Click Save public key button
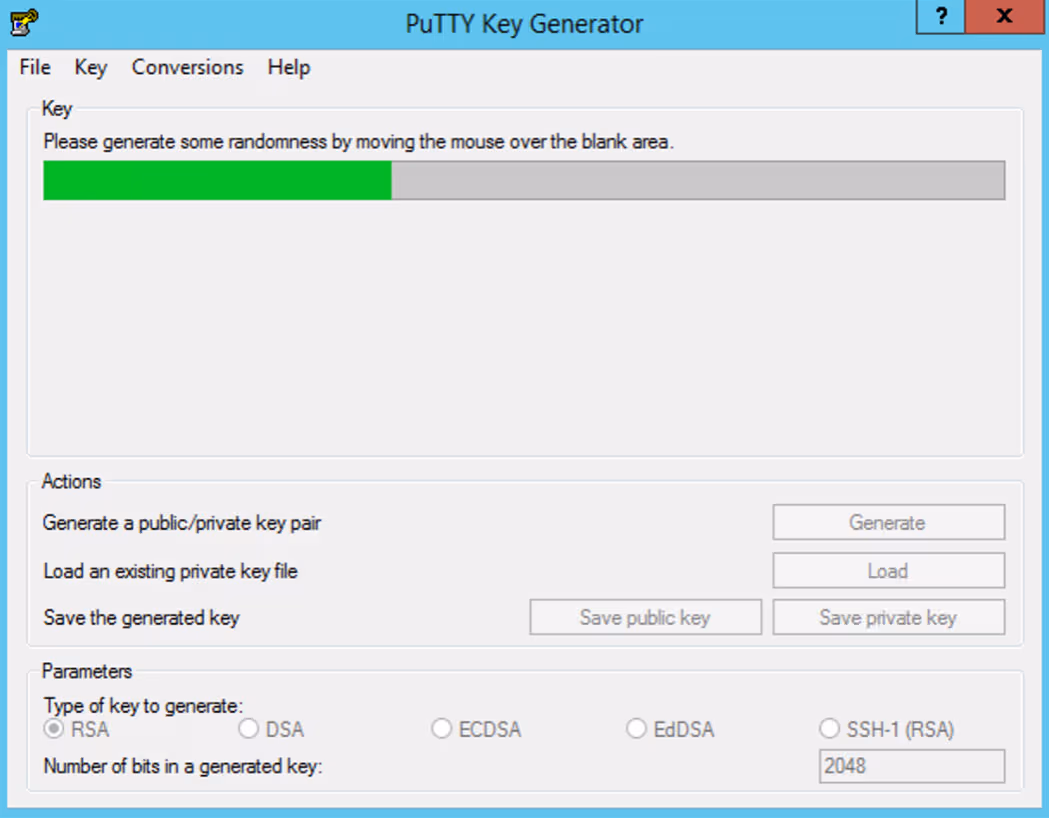The image size is (1050, 818). click(646, 617)
